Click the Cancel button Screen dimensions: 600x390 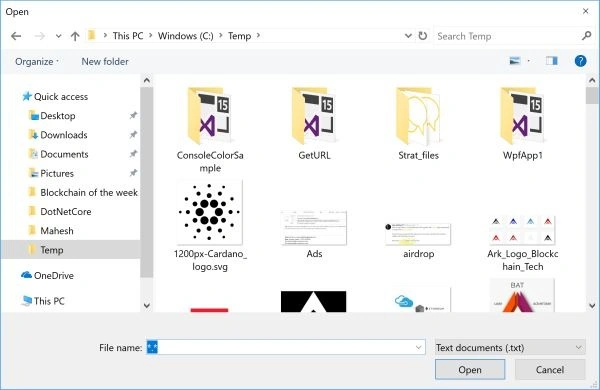click(x=549, y=370)
